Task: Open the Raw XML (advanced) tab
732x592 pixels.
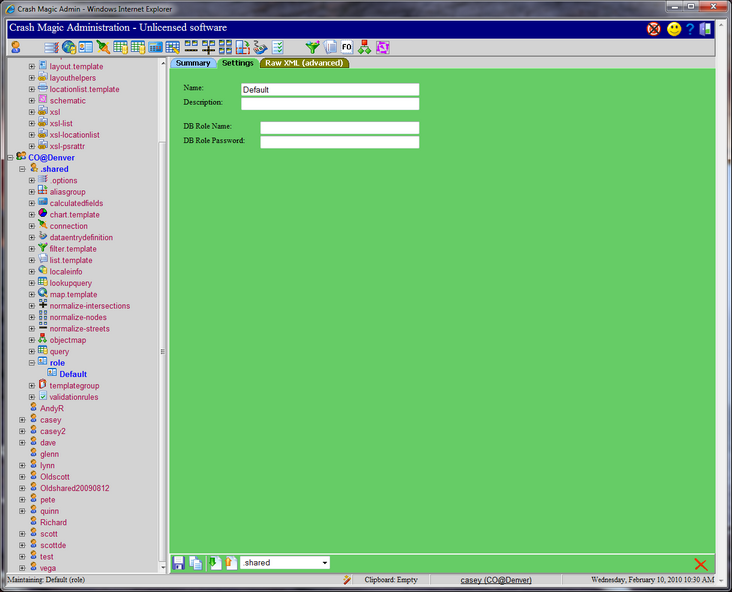Action: pyautogui.click(x=304, y=63)
